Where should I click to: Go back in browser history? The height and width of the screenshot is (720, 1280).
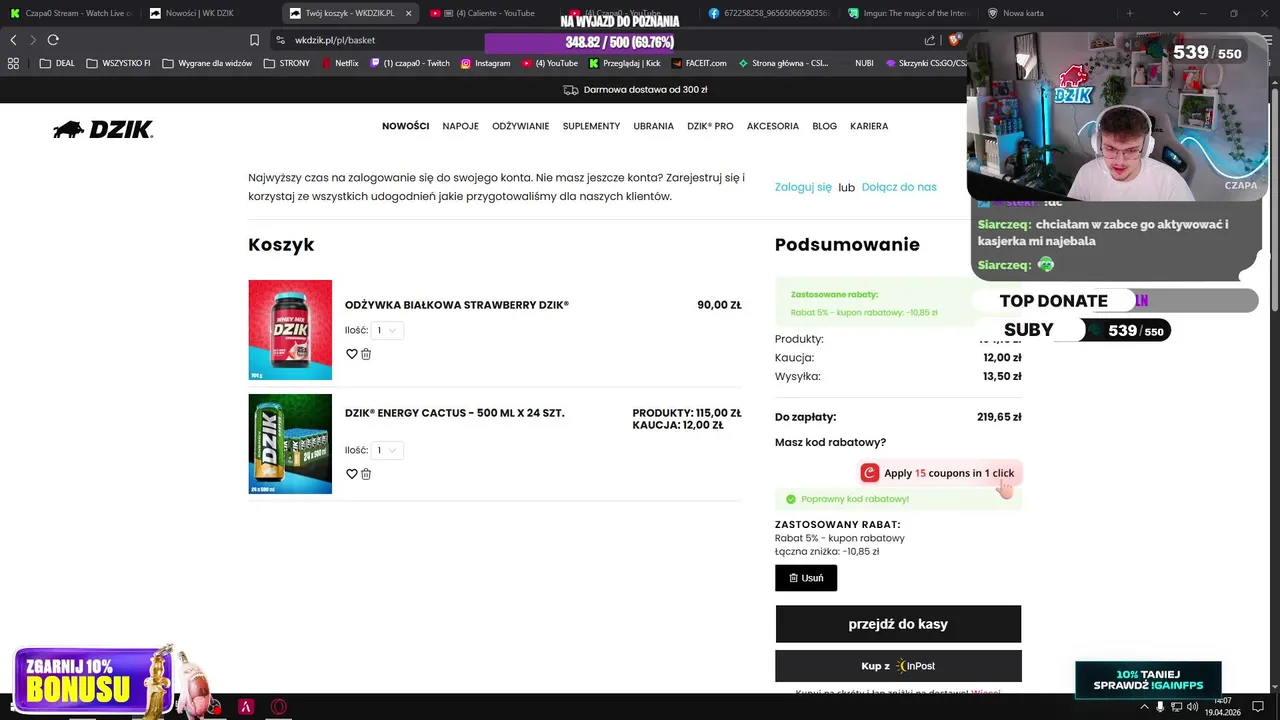[13, 40]
